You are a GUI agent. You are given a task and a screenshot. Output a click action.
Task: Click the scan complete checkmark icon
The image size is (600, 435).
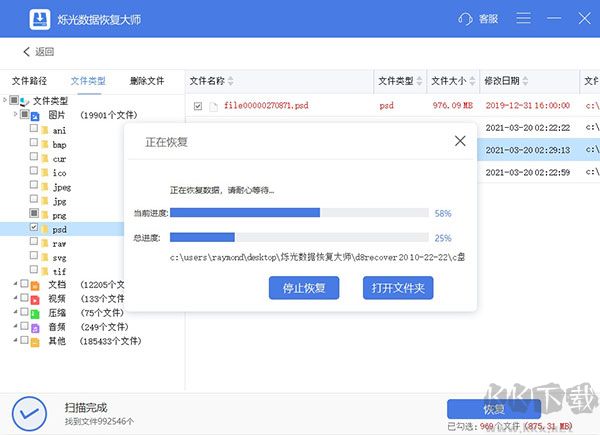(30, 412)
